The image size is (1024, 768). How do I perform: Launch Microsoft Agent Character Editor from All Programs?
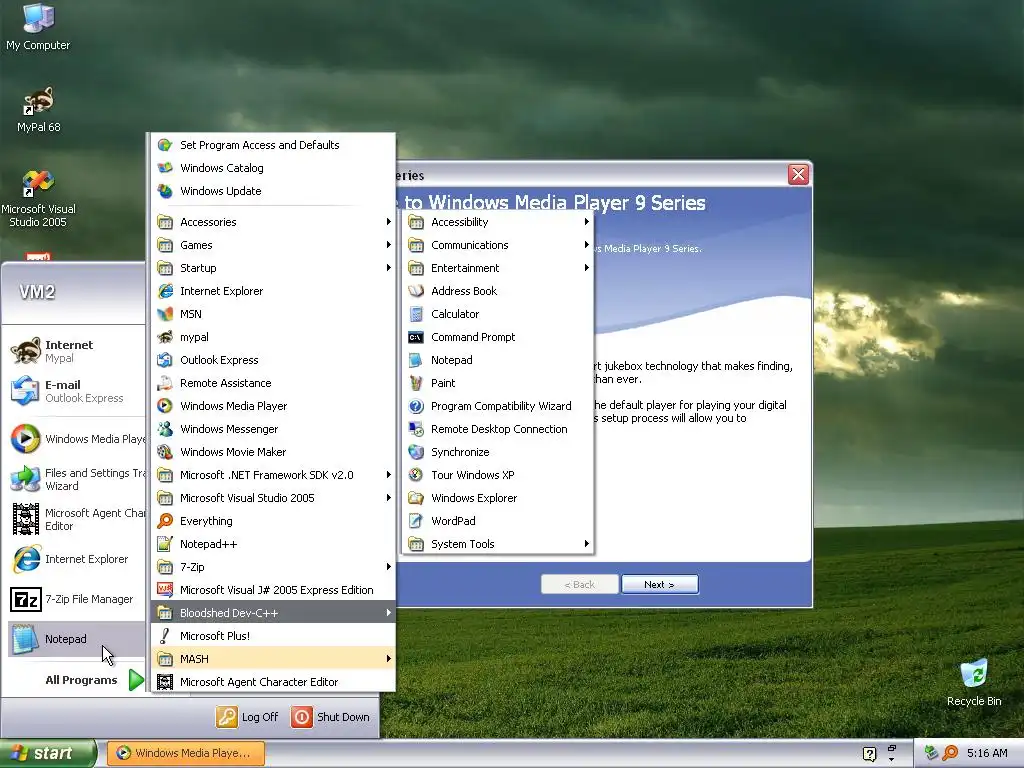click(x=274, y=682)
